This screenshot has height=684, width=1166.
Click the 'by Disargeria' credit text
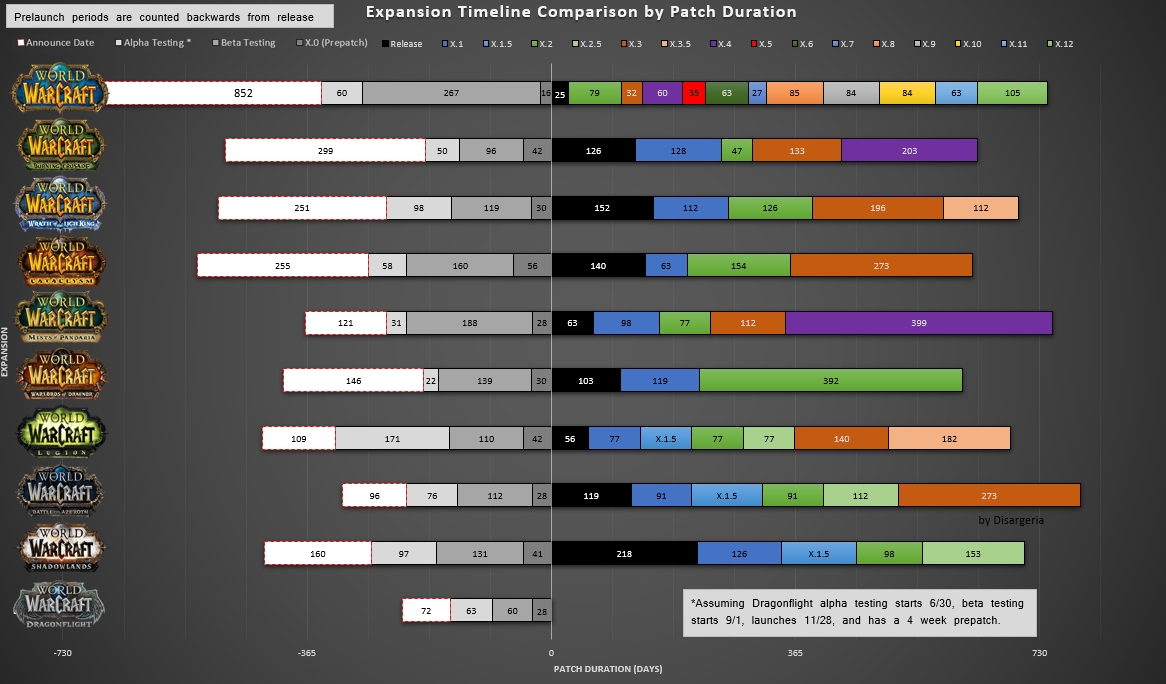click(1010, 520)
